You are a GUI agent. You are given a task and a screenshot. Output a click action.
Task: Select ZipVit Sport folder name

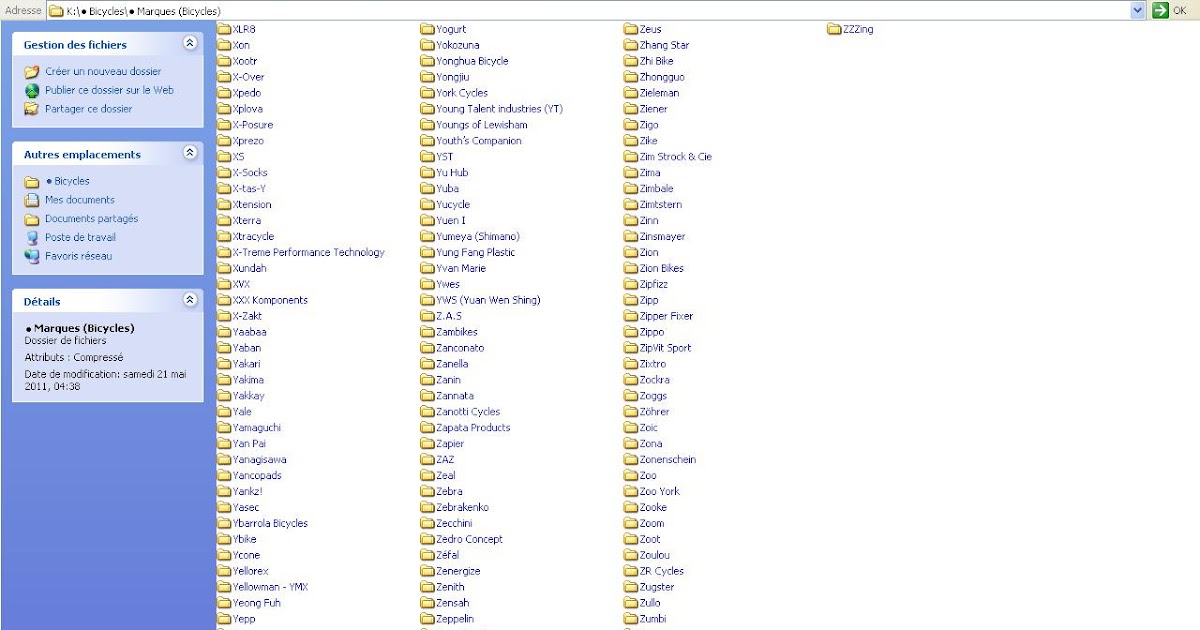665,348
